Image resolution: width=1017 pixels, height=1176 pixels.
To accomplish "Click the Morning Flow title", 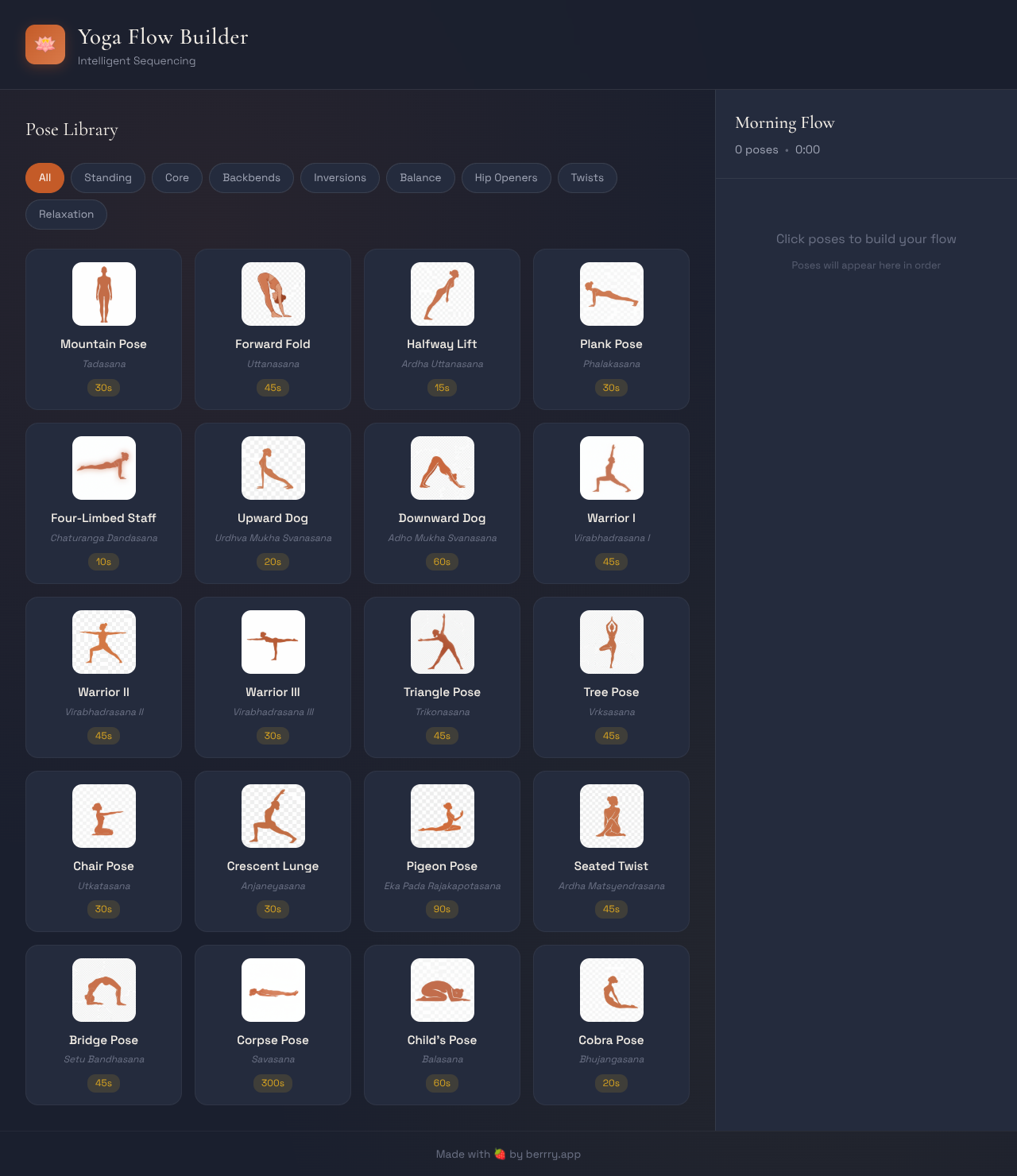I will (784, 123).
